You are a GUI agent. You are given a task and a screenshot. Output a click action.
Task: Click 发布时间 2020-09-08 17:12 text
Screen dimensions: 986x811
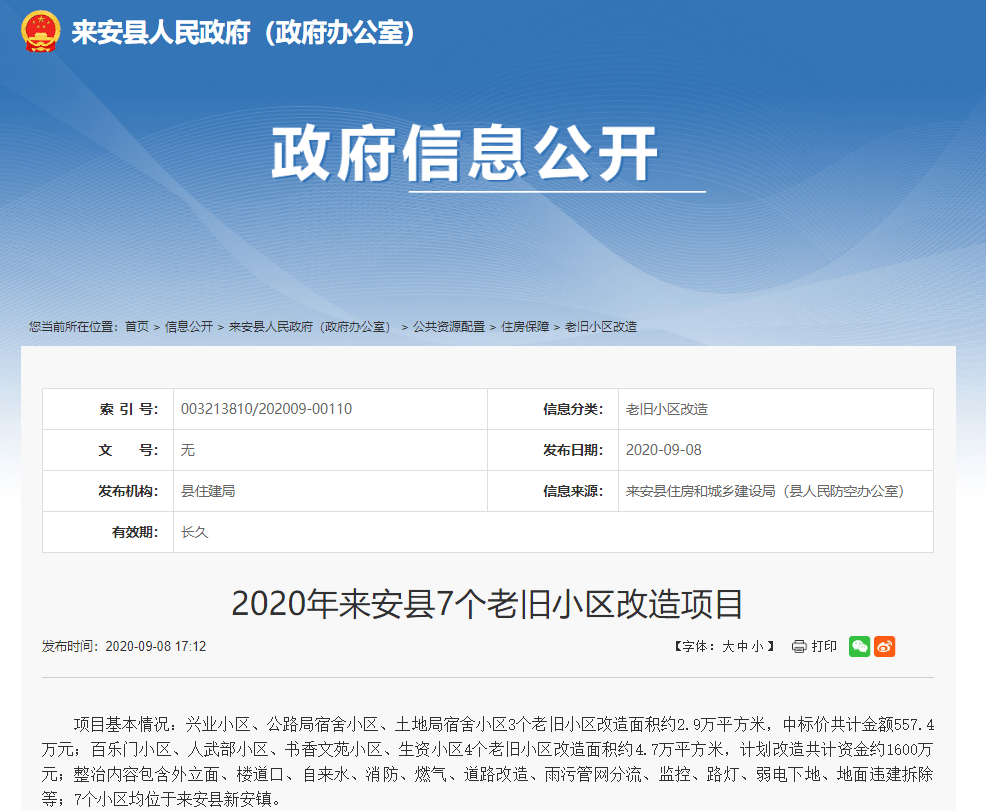[124, 646]
